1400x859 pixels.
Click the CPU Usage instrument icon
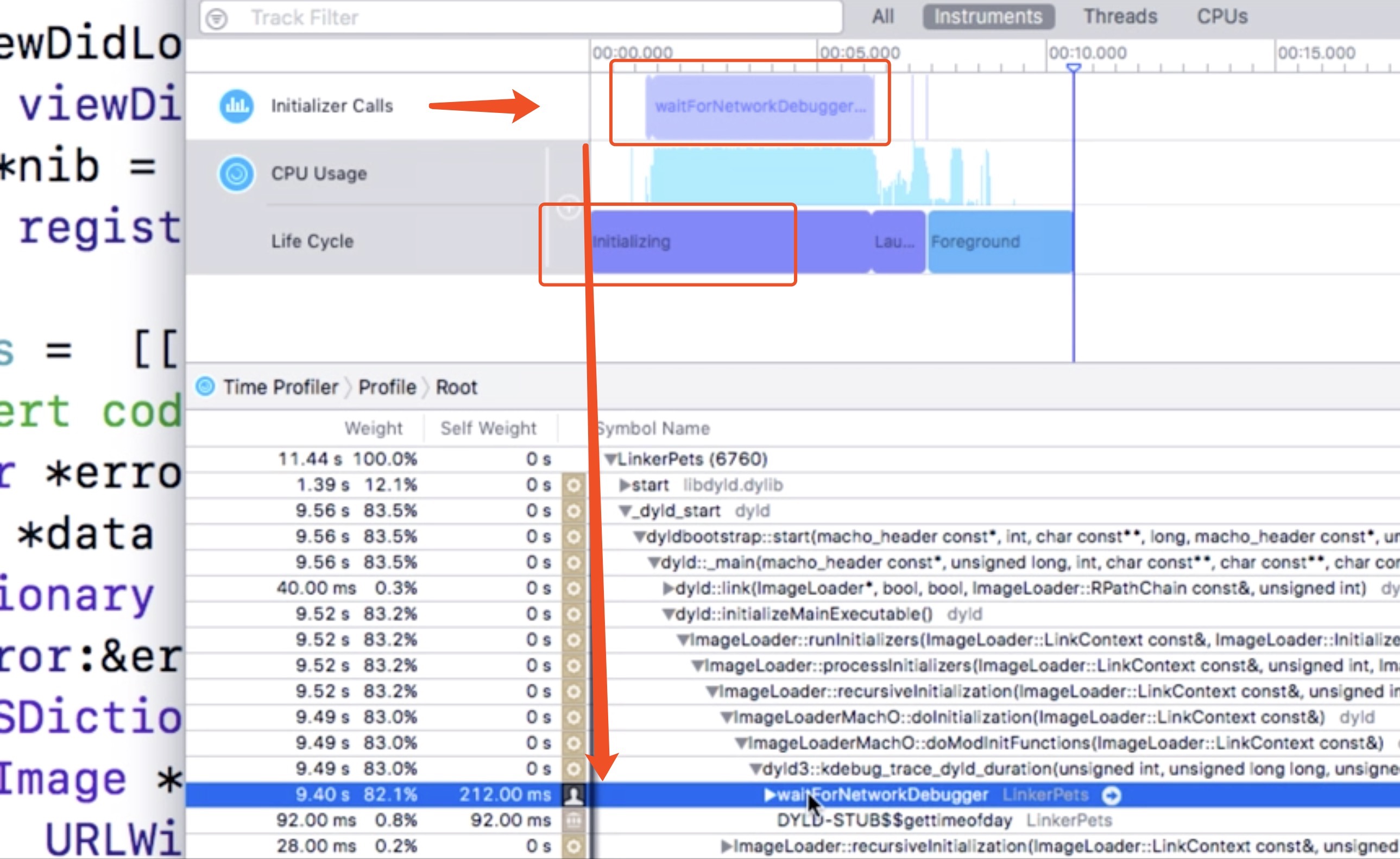(x=236, y=173)
